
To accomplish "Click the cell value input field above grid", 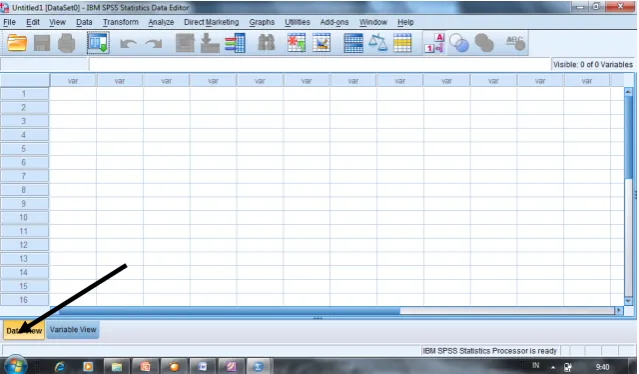I will click(x=319, y=64).
